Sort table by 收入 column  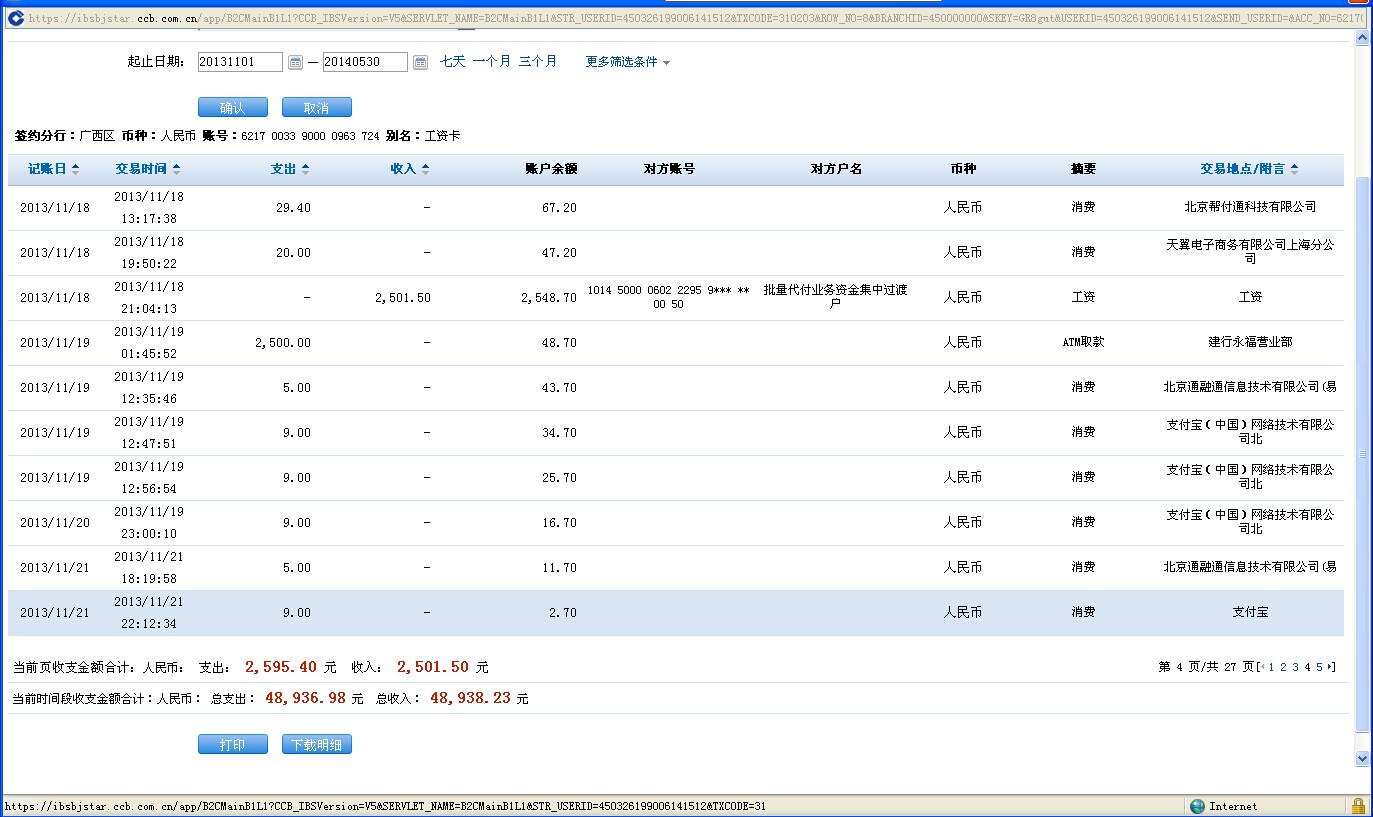tap(409, 169)
